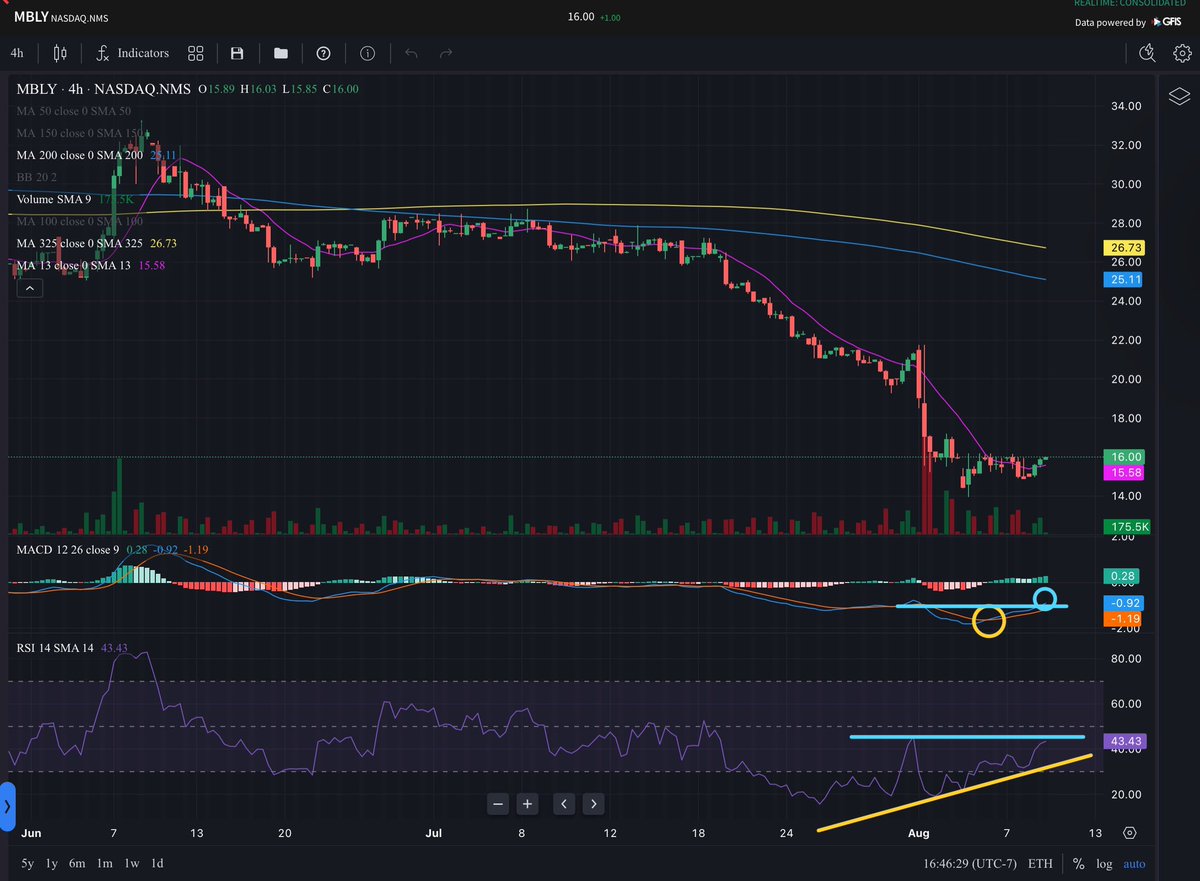Click the 15.58 magenta MA label
This screenshot has width=1200, height=881.
tap(1125, 472)
